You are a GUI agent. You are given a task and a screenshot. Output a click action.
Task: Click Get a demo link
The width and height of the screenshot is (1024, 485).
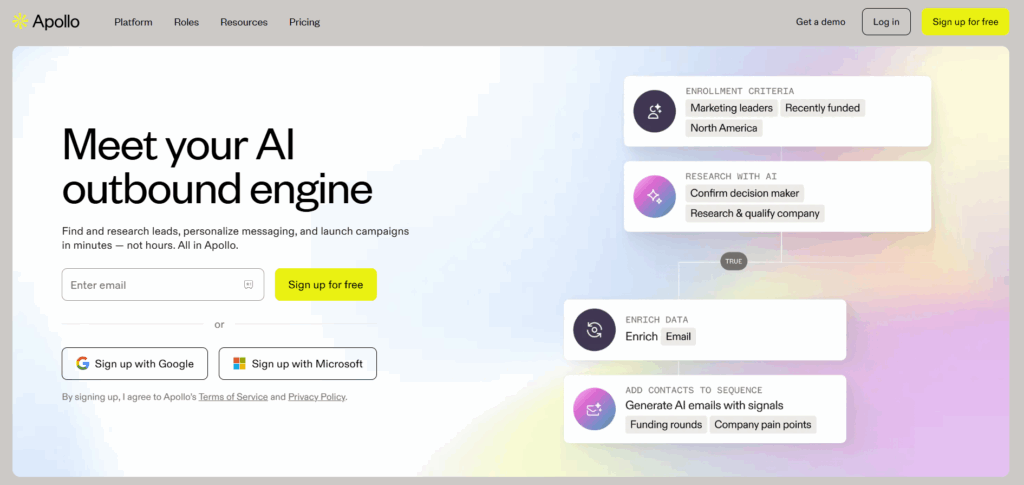click(x=820, y=22)
